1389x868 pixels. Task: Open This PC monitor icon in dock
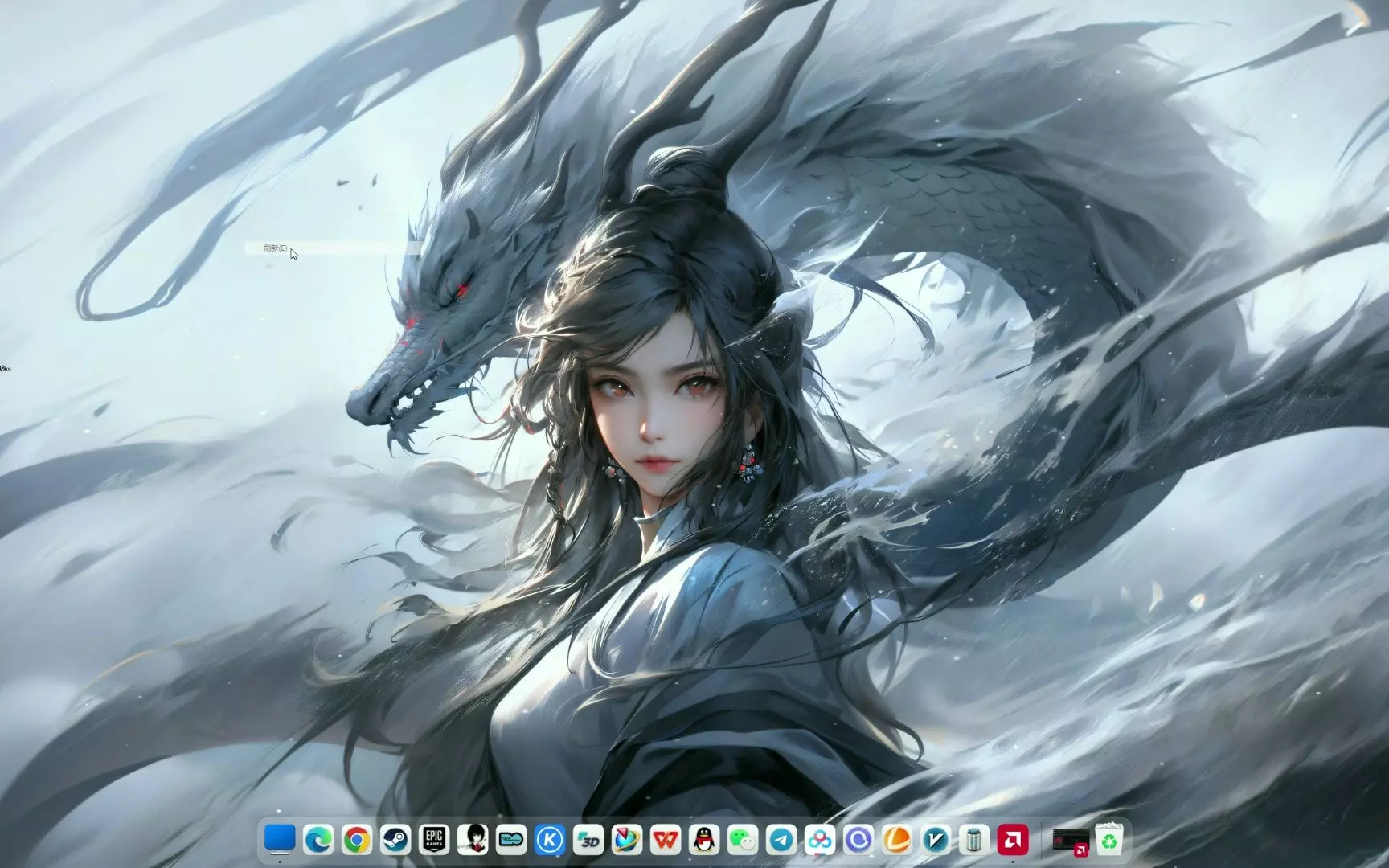pos(280,840)
